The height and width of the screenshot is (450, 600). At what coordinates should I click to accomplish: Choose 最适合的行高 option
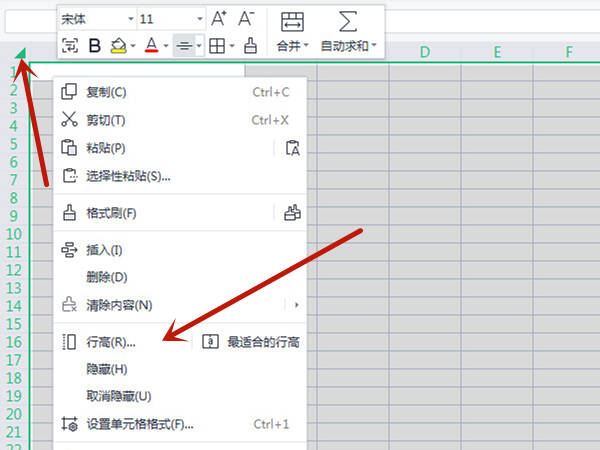(x=251, y=342)
